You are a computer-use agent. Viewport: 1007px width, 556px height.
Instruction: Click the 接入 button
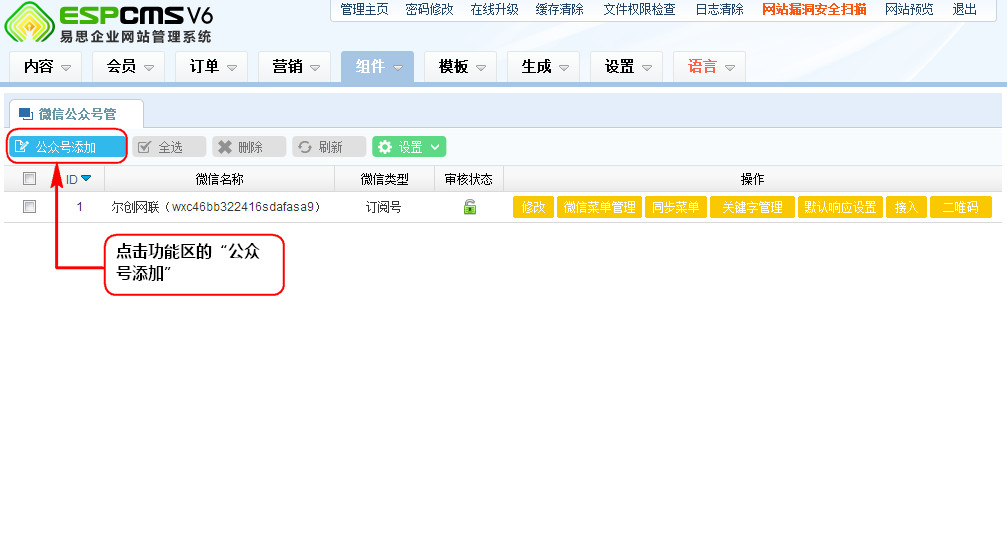[x=906, y=207]
